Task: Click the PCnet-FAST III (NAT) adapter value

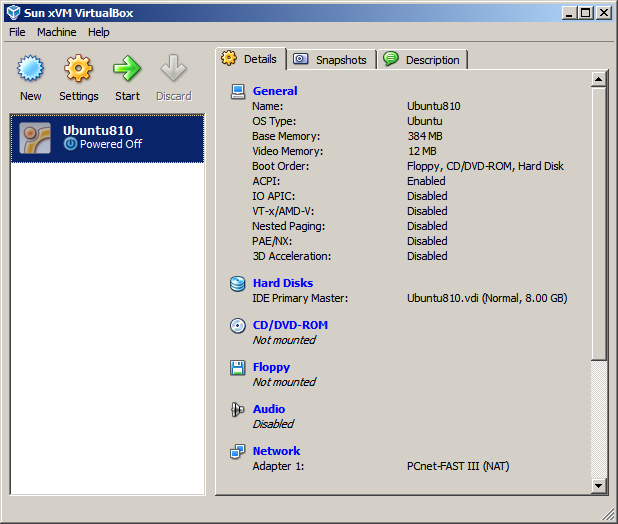Action: pos(458,466)
